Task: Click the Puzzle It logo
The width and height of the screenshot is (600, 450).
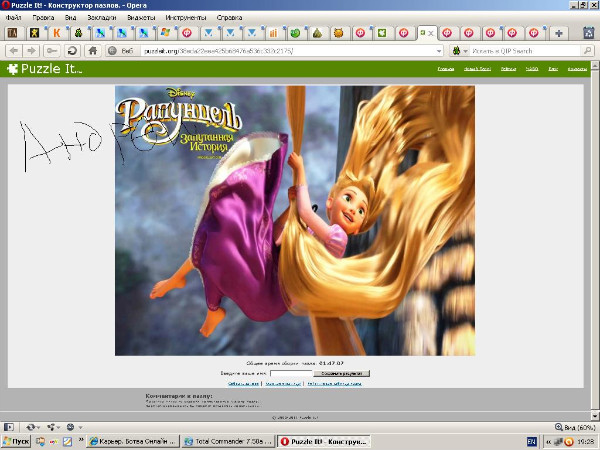Action: [x=43, y=69]
